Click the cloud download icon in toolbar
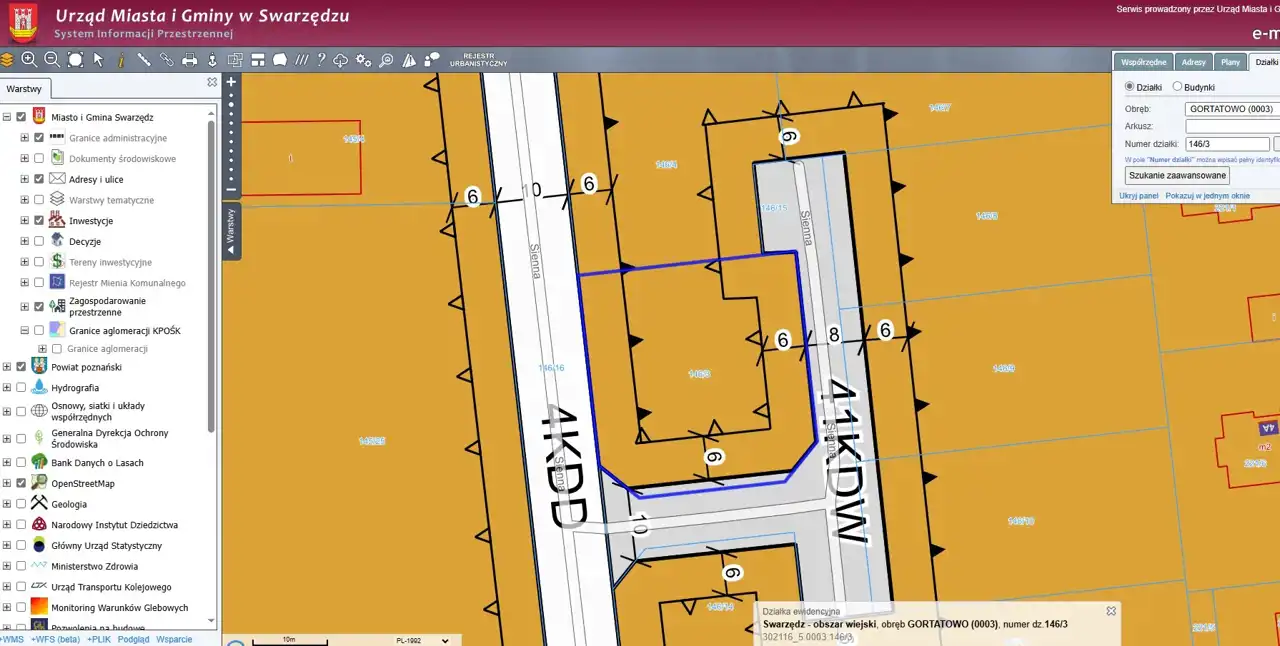This screenshot has height=646, width=1280. click(x=340, y=60)
